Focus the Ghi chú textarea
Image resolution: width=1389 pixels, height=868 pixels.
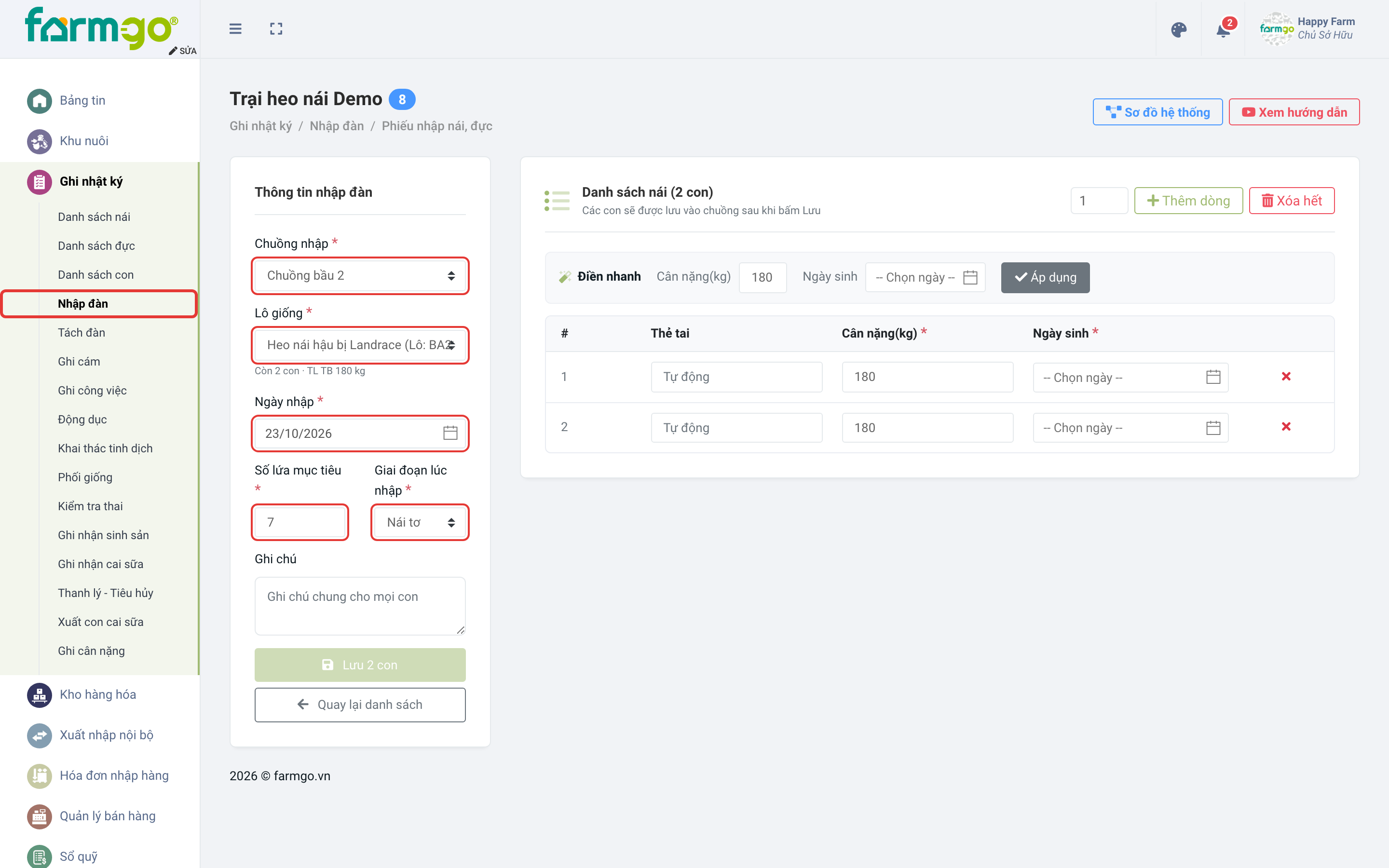pos(360,606)
